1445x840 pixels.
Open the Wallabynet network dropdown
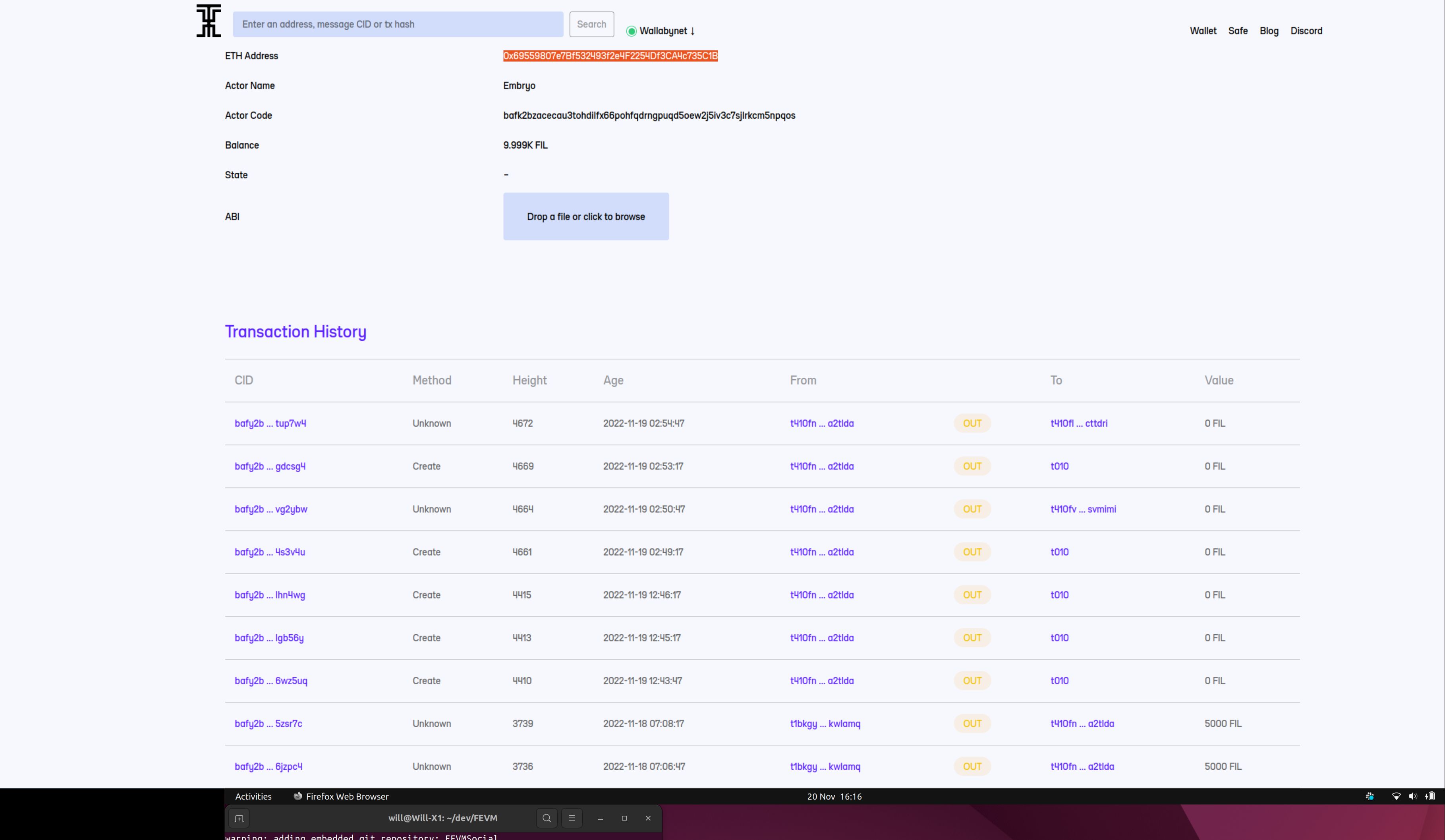[667, 31]
